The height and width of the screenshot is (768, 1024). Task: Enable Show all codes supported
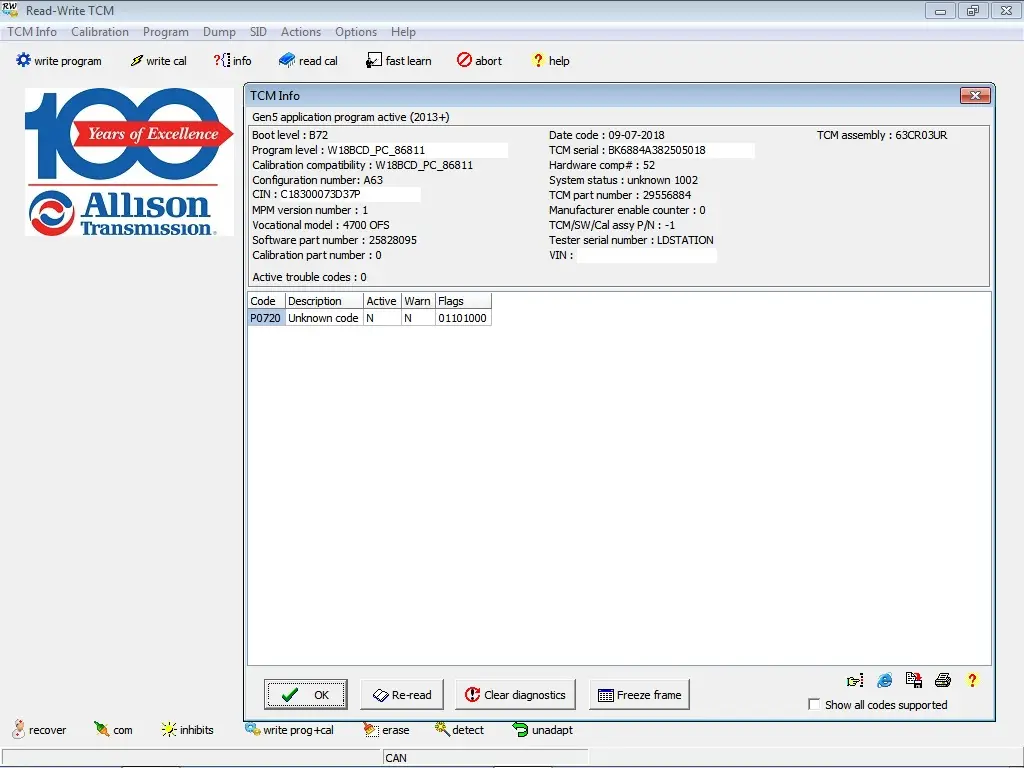pyautogui.click(x=815, y=704)
